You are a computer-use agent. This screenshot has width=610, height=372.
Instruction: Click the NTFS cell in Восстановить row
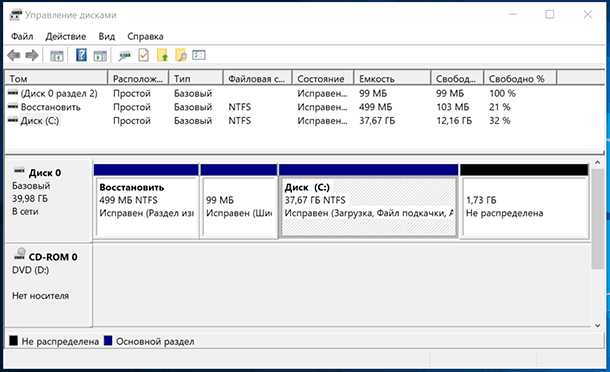[240, 107]
